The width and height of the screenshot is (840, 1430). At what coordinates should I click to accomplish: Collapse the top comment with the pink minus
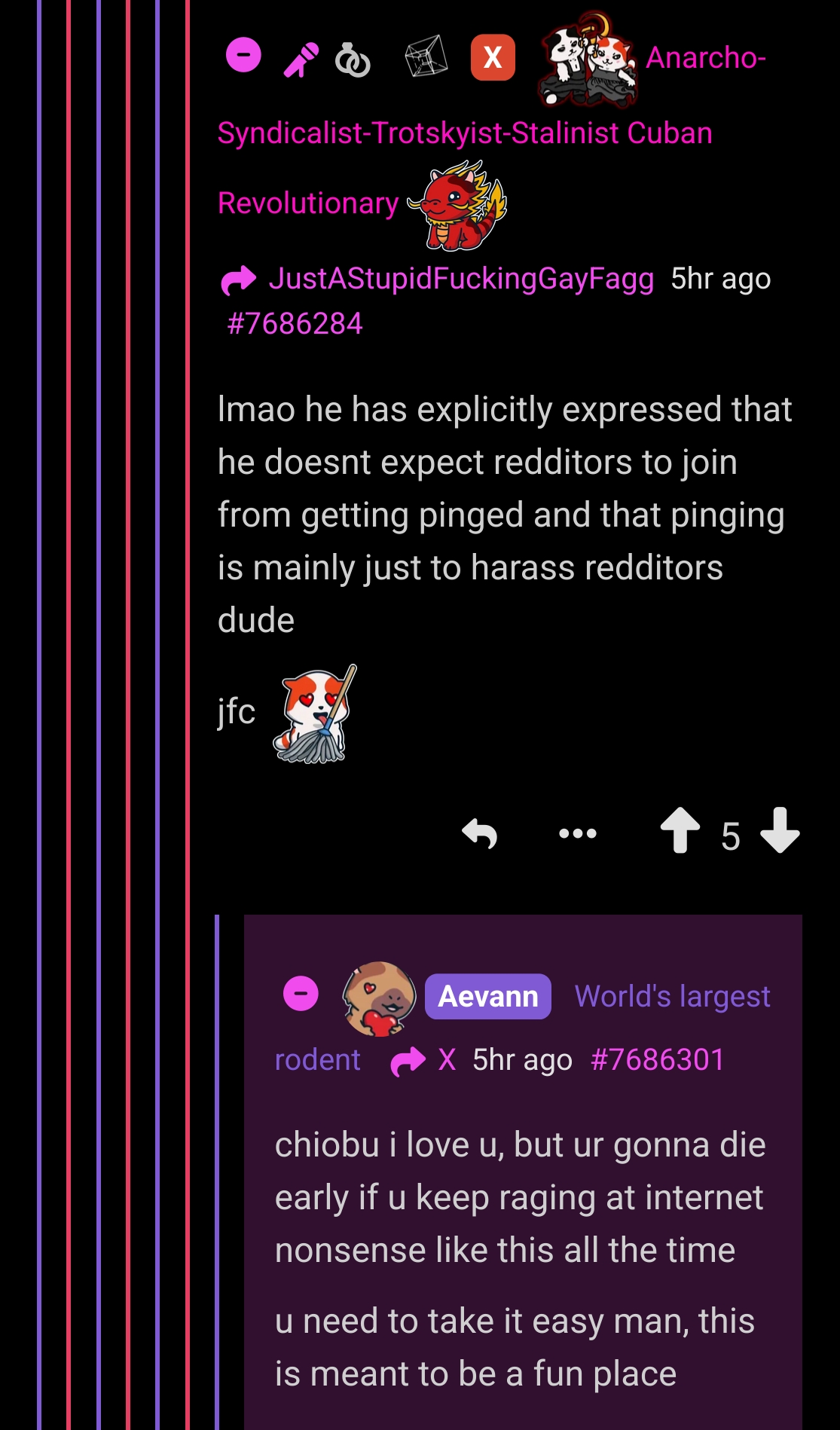pos(243,55)
